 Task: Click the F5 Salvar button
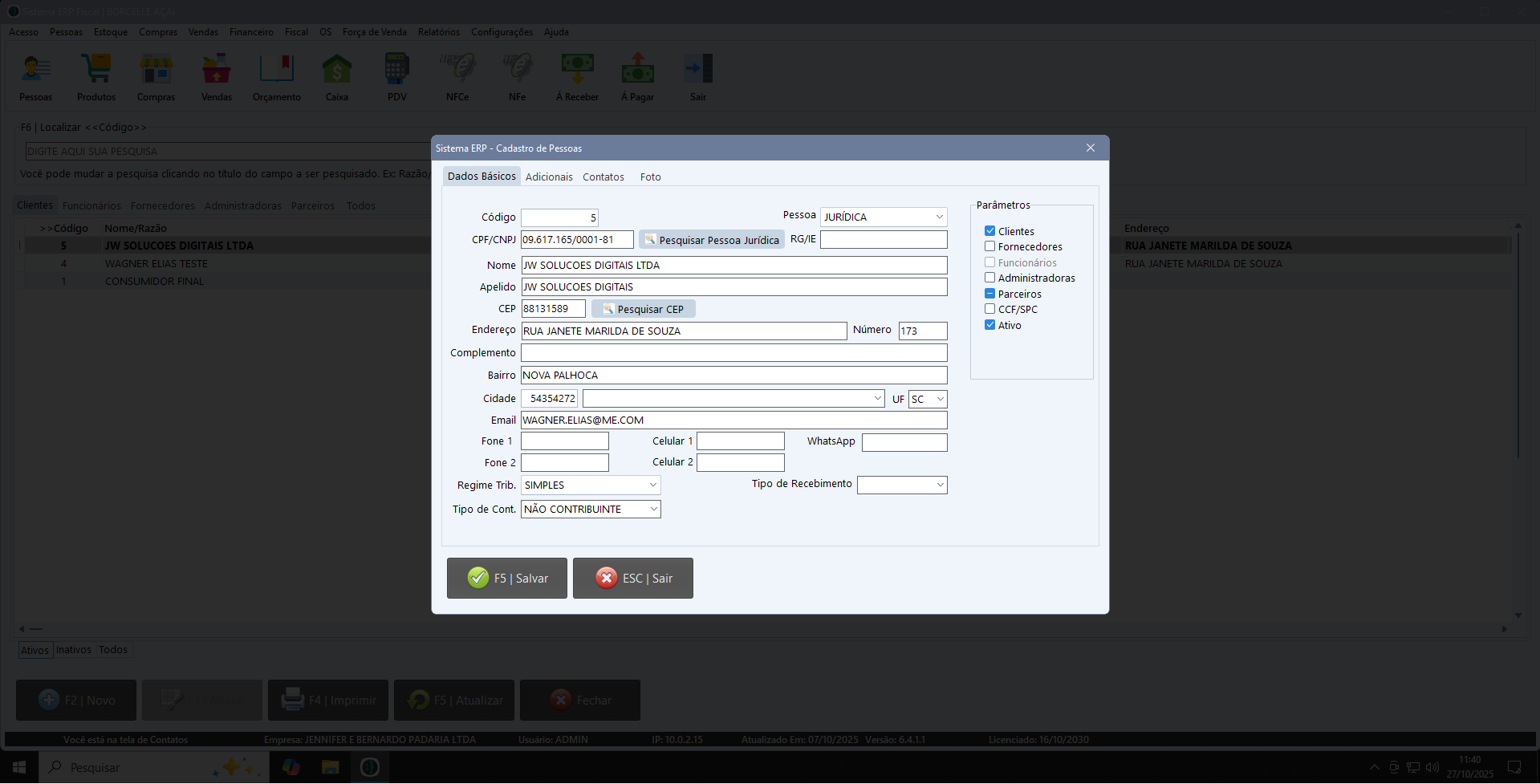pyautogui.click(x=506, y=579)
